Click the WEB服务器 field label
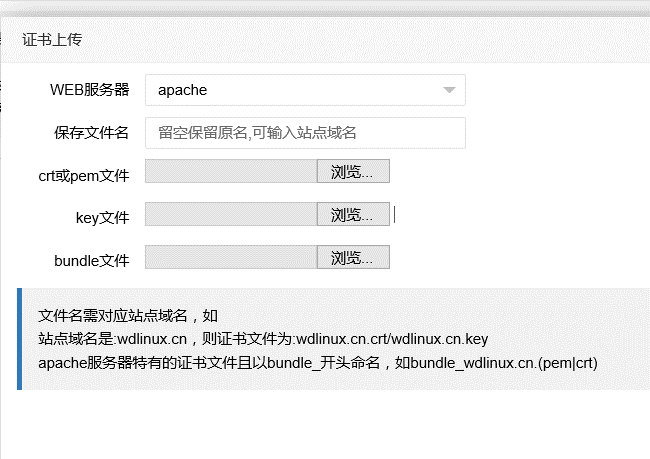The height and width of the screenshot is (459, 650). tap(90, 90)
